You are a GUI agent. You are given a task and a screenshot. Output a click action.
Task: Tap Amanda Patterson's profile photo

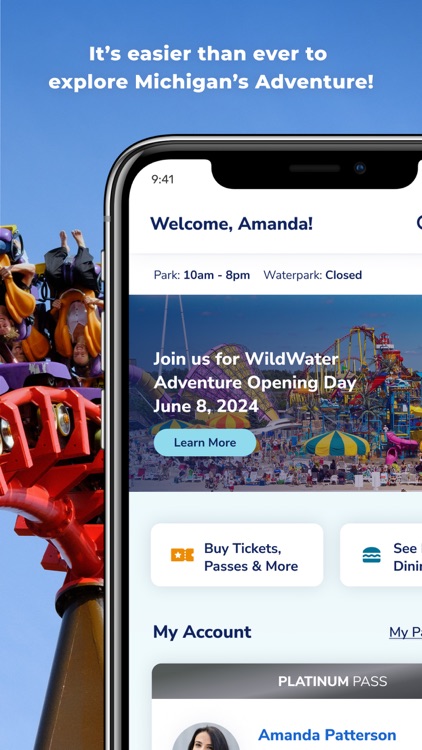206,736
